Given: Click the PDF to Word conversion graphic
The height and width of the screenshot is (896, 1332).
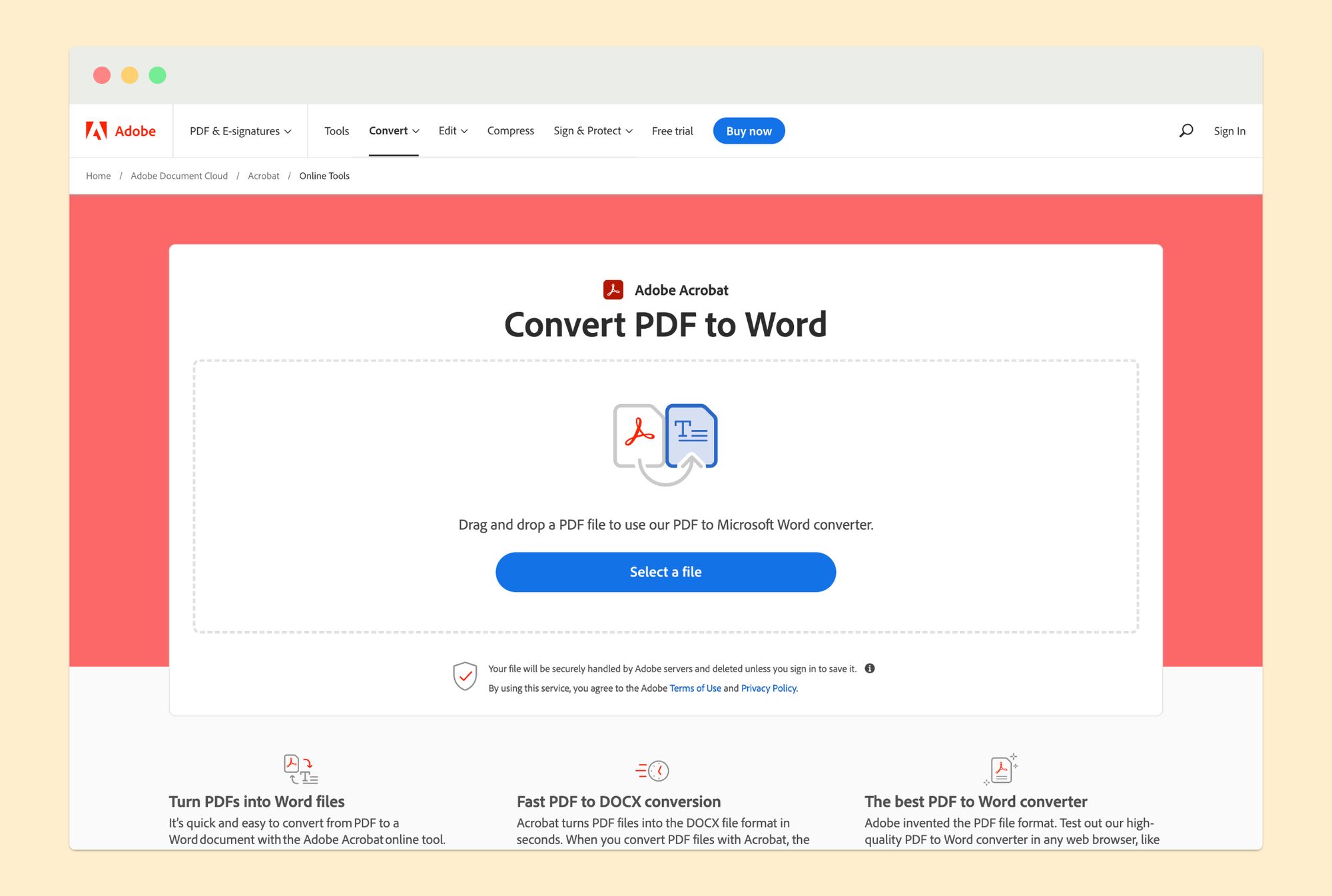Looking at the screenshot, I should point(665,443).
